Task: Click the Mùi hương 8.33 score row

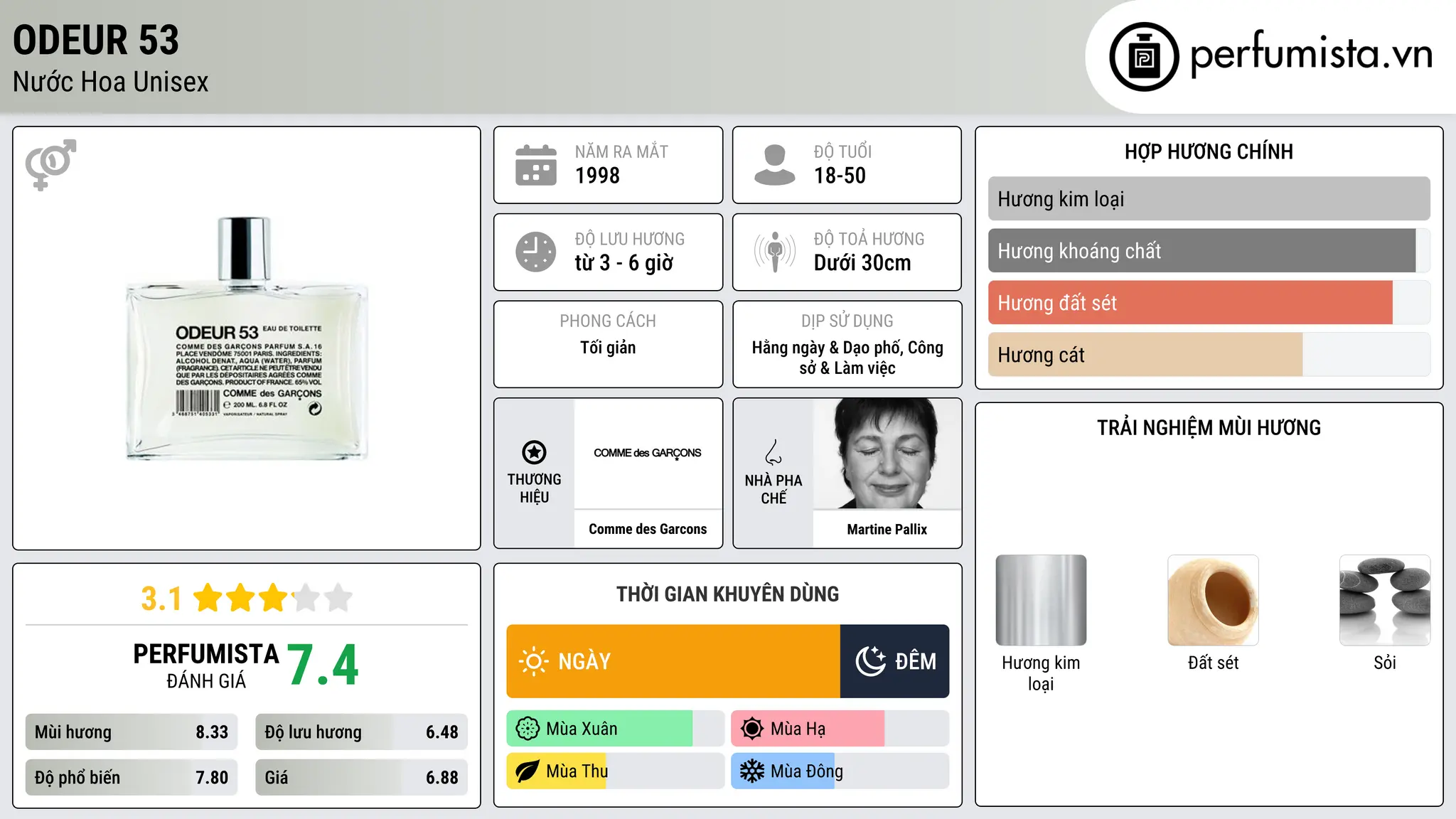Action: (132, 732)
